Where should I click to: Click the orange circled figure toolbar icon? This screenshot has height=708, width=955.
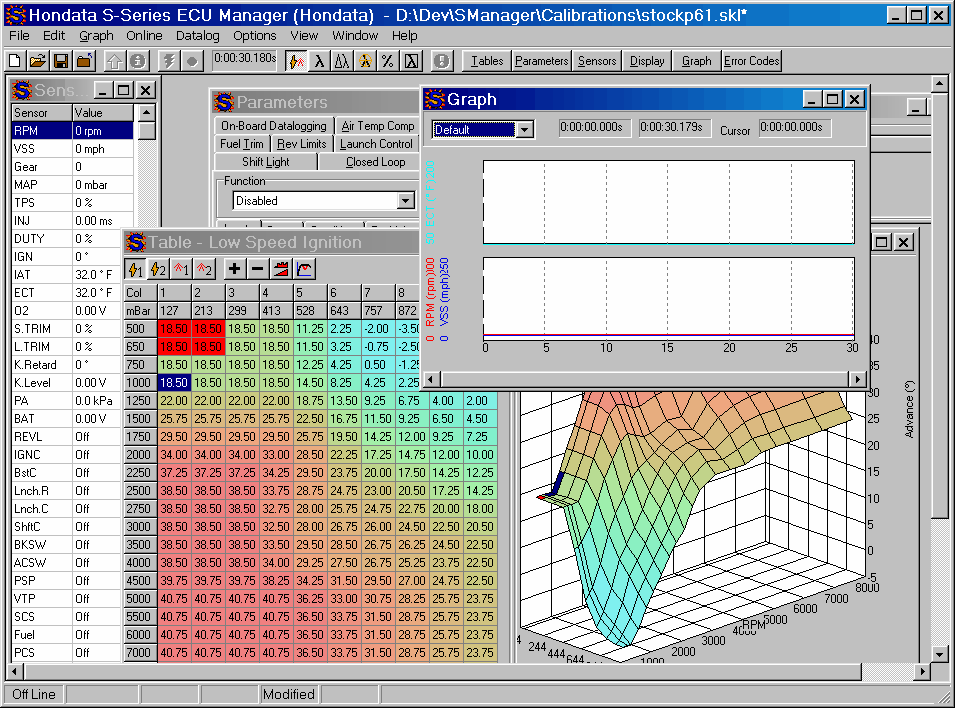pos(365,61)
